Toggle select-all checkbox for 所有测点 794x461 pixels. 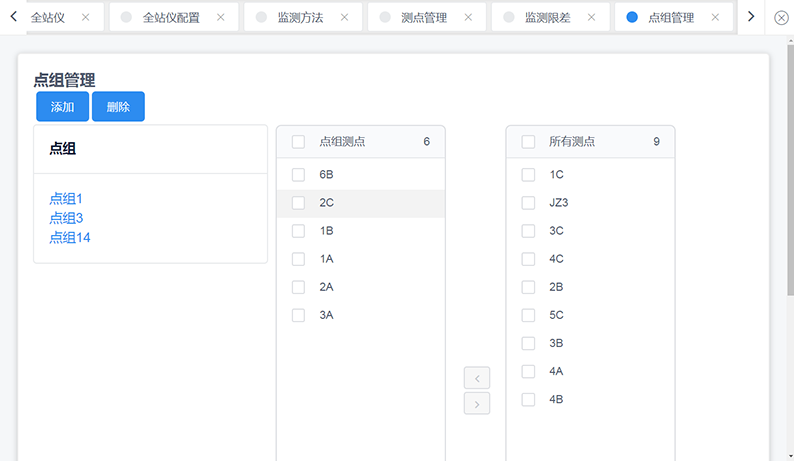click(528, 142)
